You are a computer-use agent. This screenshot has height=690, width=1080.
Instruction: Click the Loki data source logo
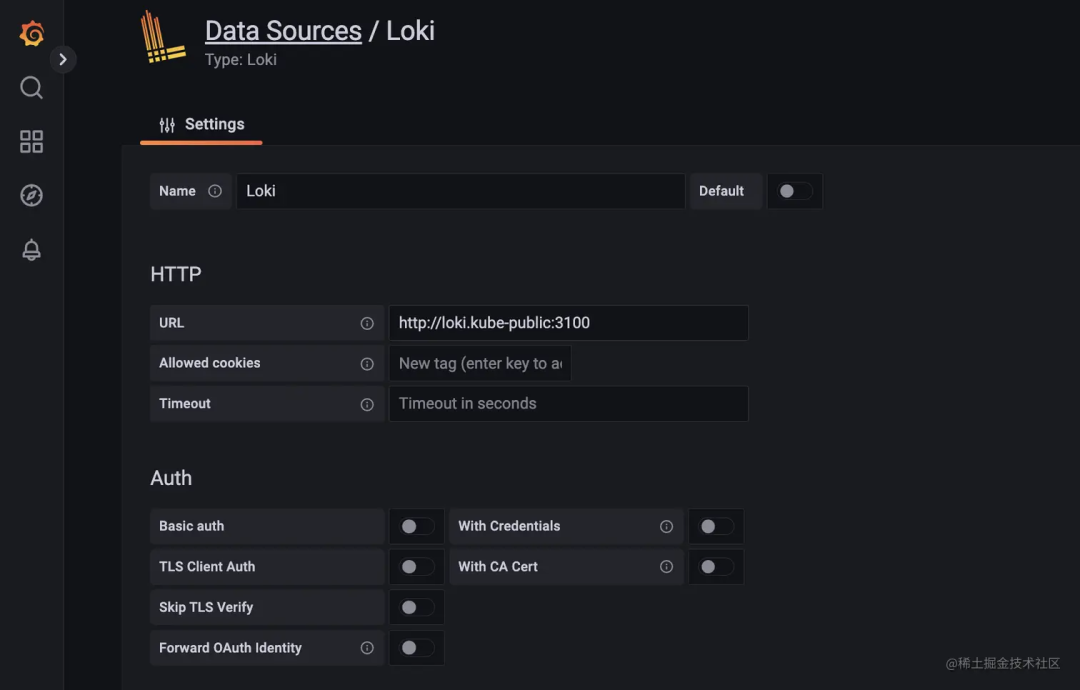coord(163,38)
